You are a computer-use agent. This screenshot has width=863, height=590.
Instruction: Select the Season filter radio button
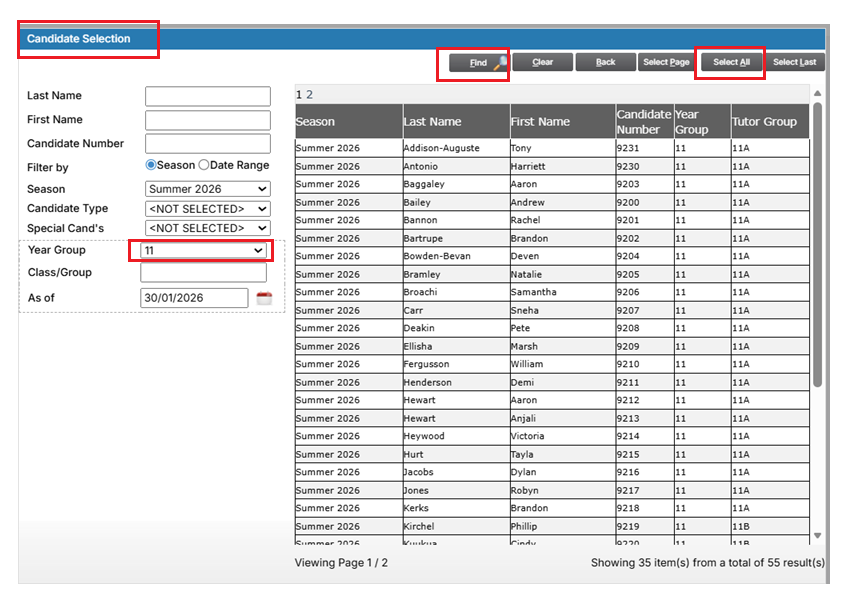152,165
